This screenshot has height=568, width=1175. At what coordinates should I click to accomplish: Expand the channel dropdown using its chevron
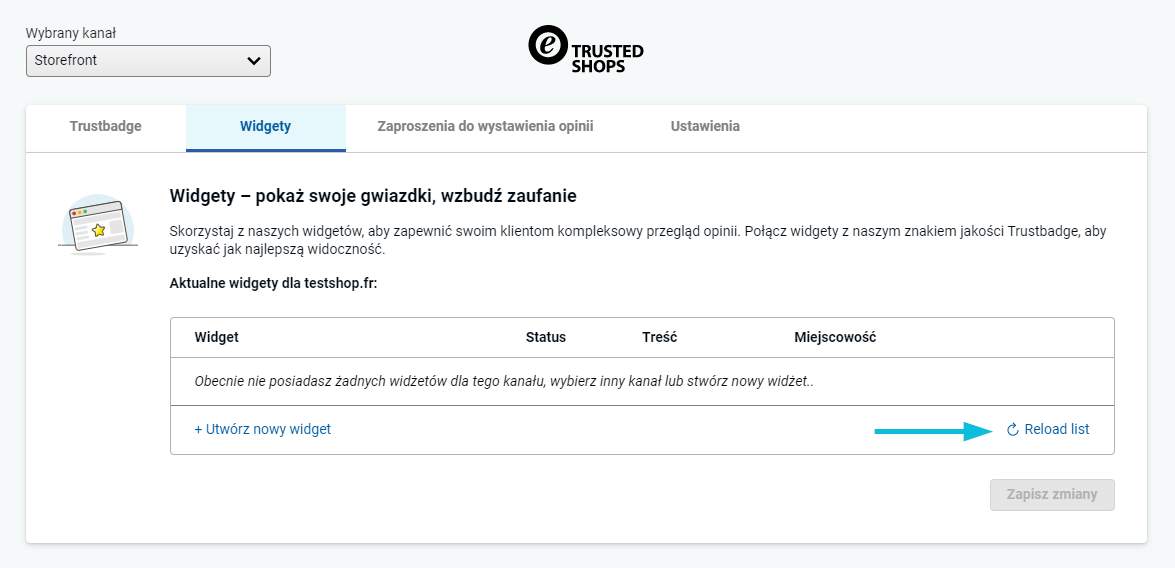pyautogui.click(x=254, y=61)
